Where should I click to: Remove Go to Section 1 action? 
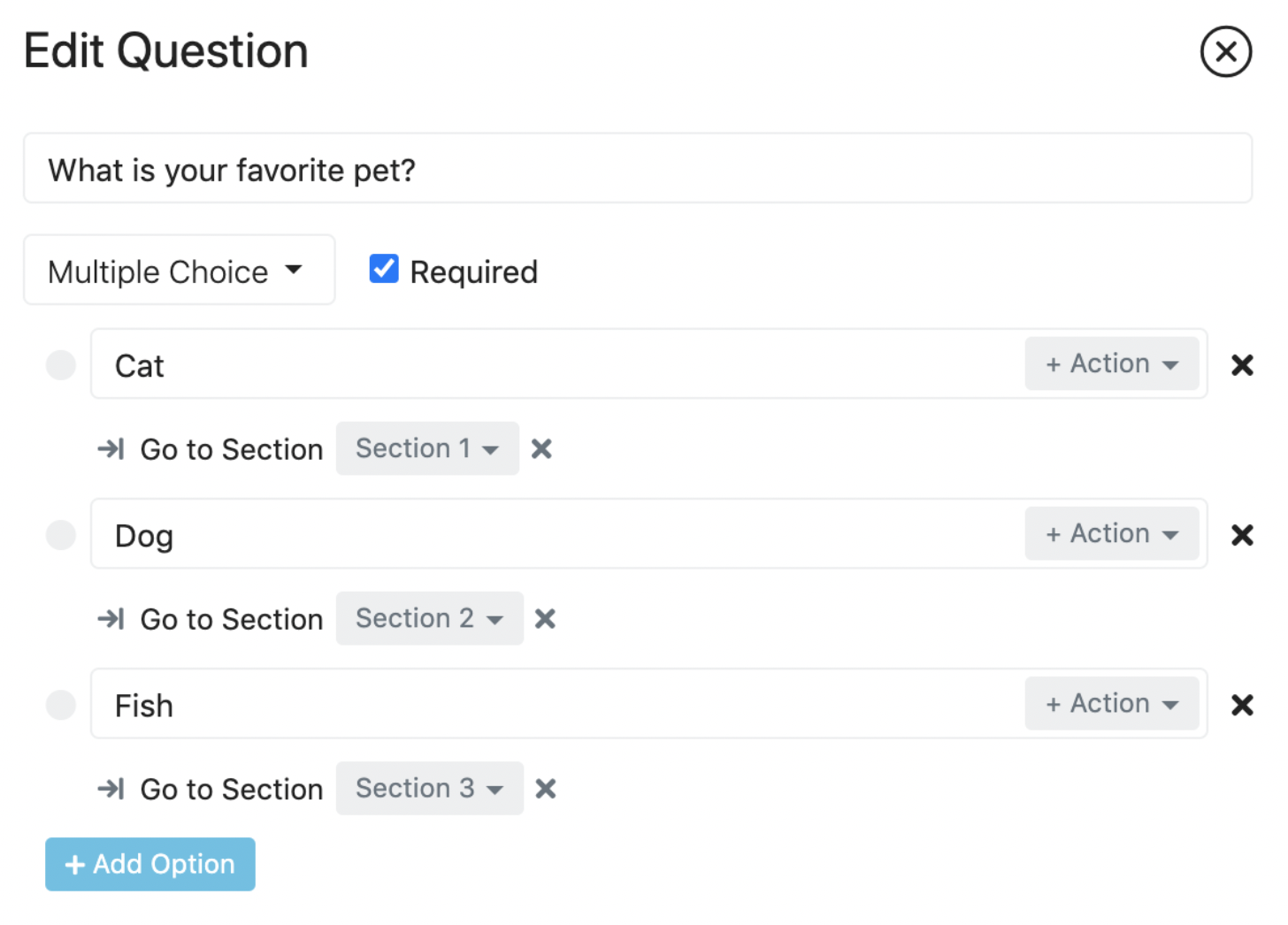tap(541, 449)
